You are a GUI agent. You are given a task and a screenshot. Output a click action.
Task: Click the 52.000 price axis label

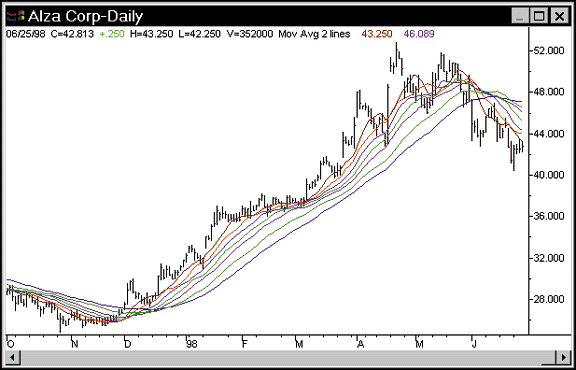(x=550, y=51)
